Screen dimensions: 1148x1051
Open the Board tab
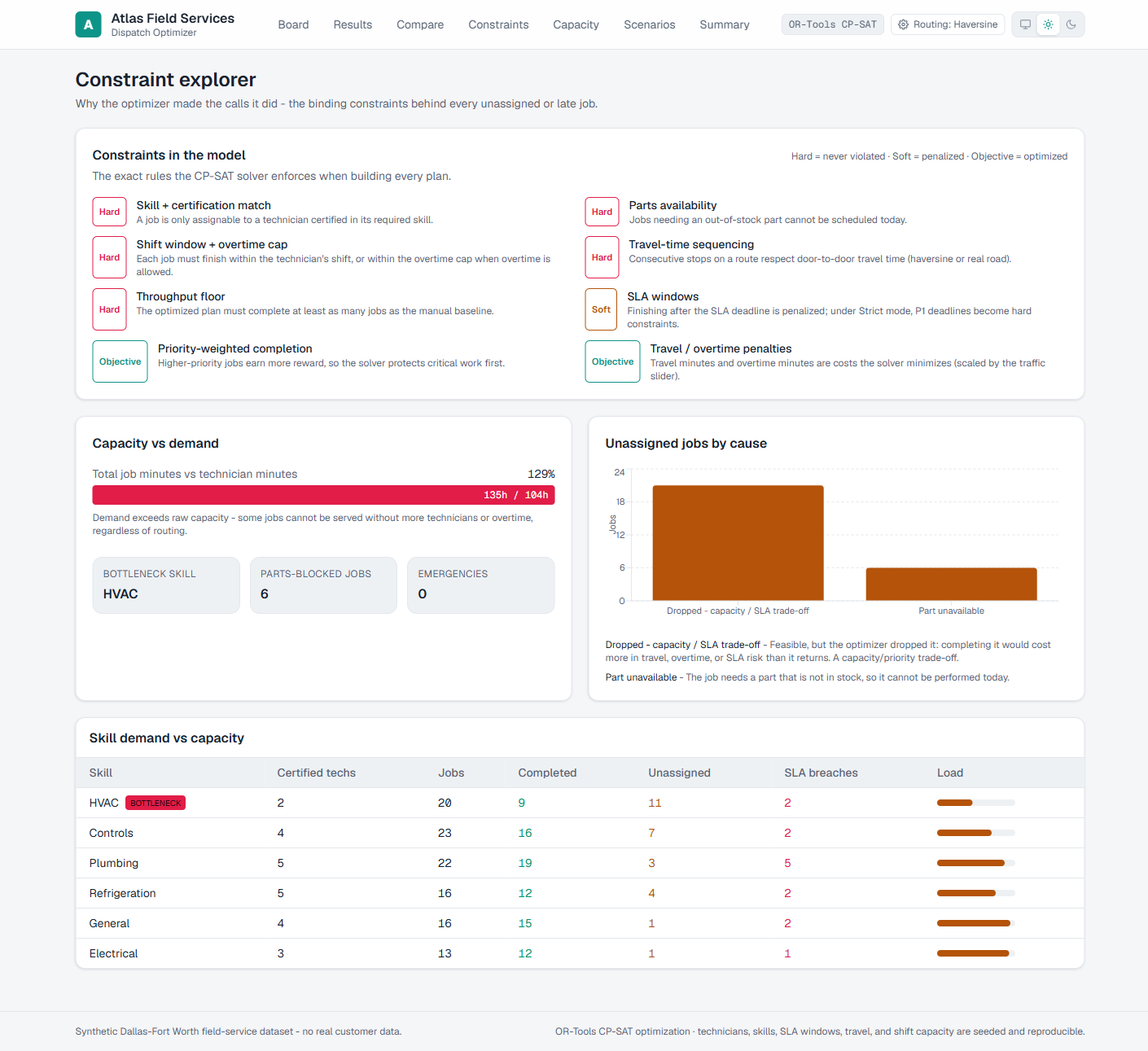(293, 24)
